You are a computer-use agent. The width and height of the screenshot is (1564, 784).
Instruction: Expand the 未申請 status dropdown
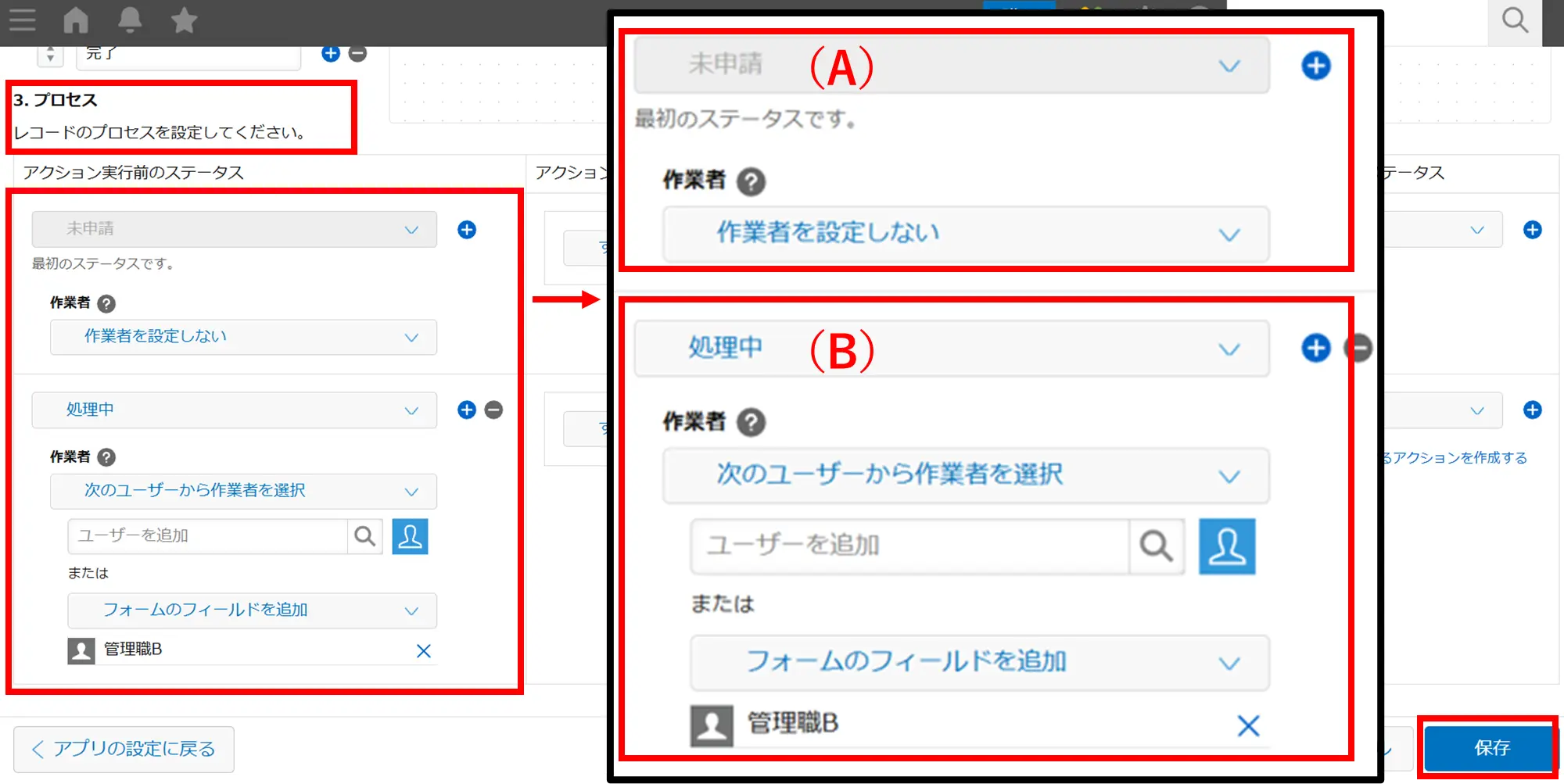pyautogui.click(x=234, y=230)
